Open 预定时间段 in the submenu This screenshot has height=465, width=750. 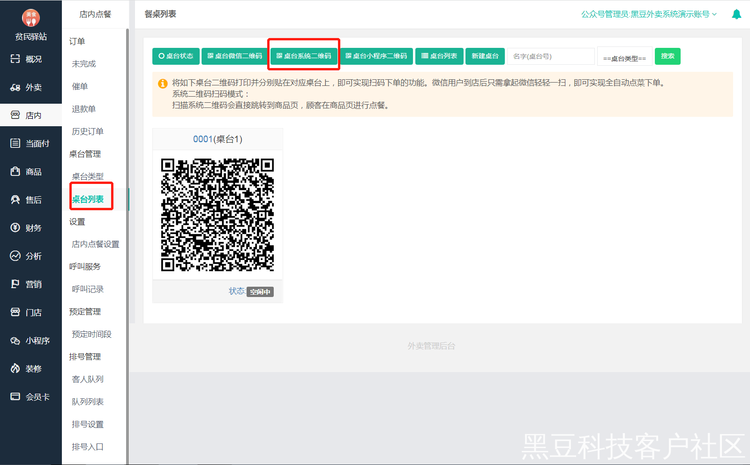tap(91, 334)
